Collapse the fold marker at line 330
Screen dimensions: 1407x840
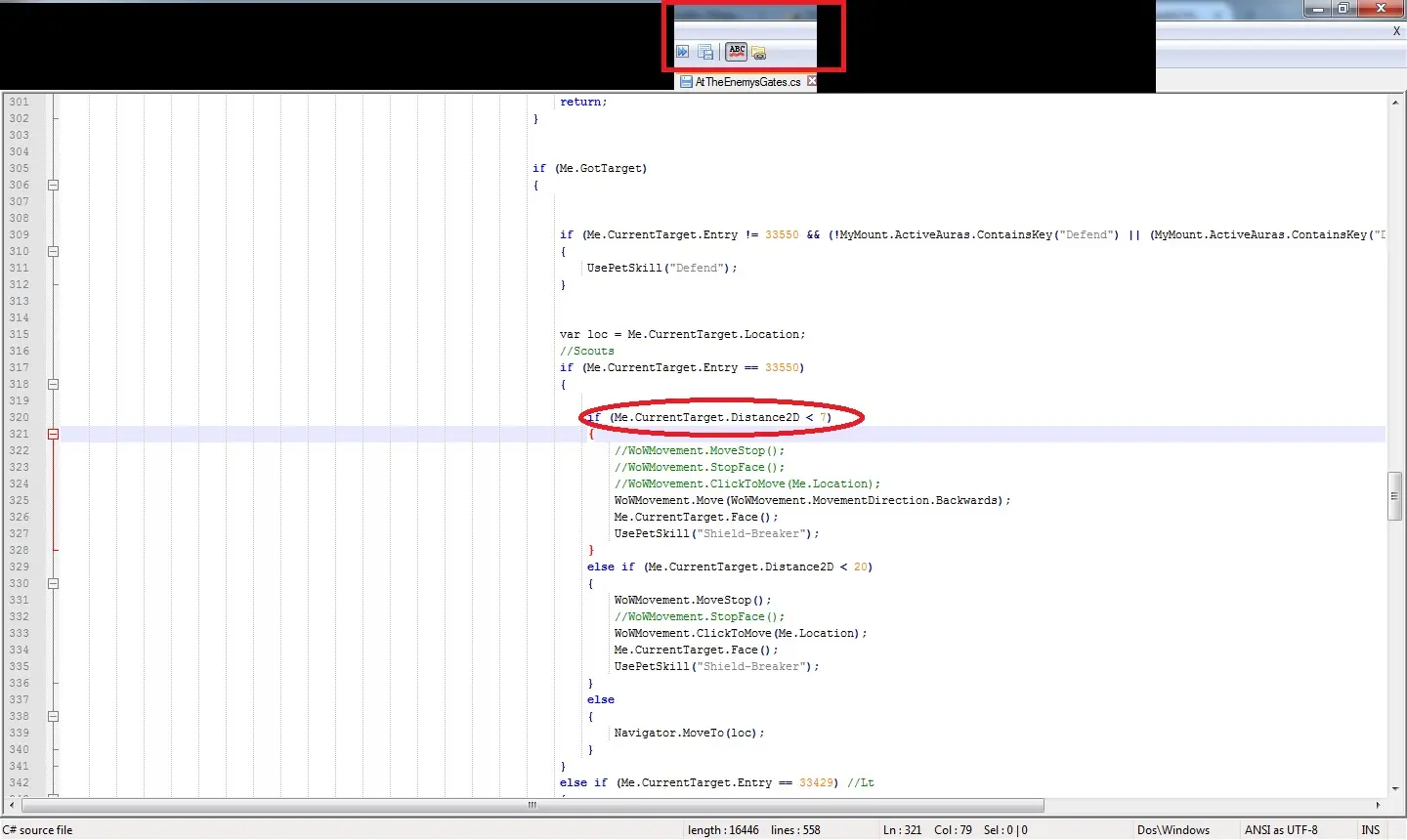click(x=54, y=583)
